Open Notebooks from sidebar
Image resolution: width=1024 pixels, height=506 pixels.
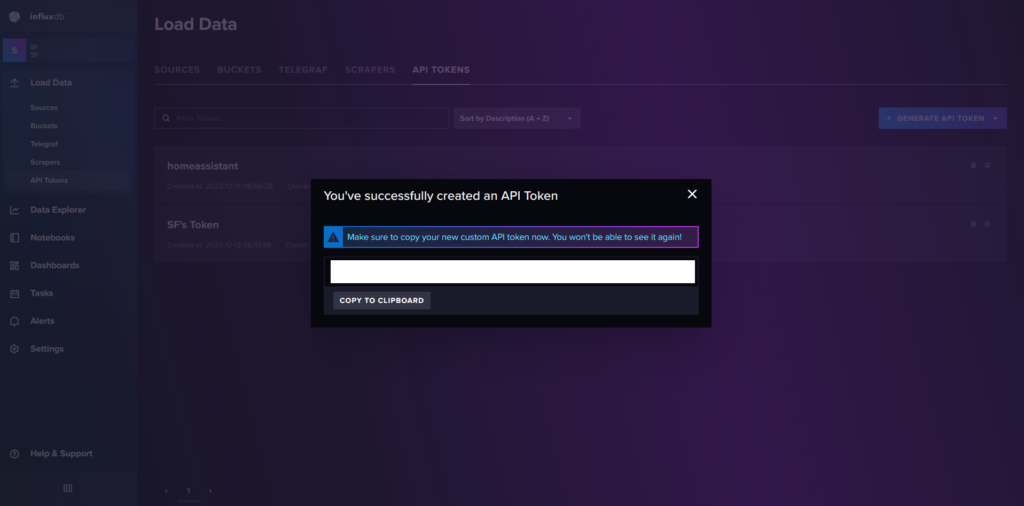click(x=52, y=238)
